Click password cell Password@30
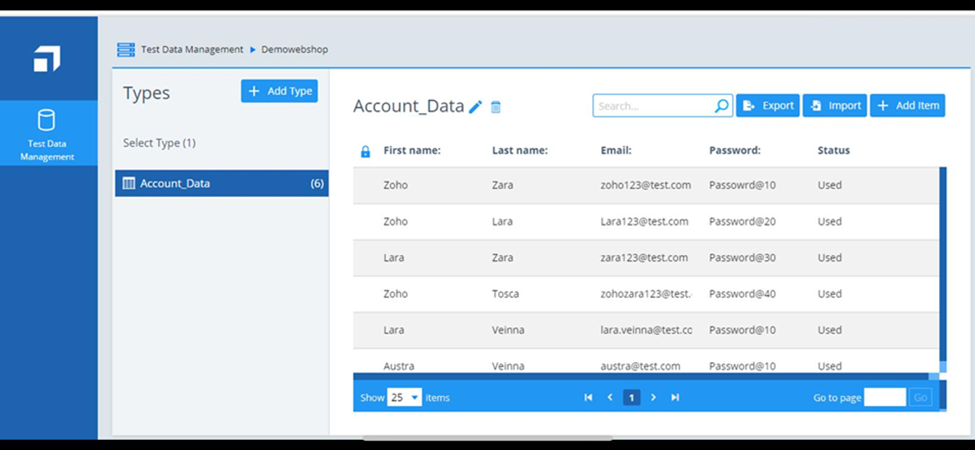This screenshot has width=975, height=450. click(742, 257)
